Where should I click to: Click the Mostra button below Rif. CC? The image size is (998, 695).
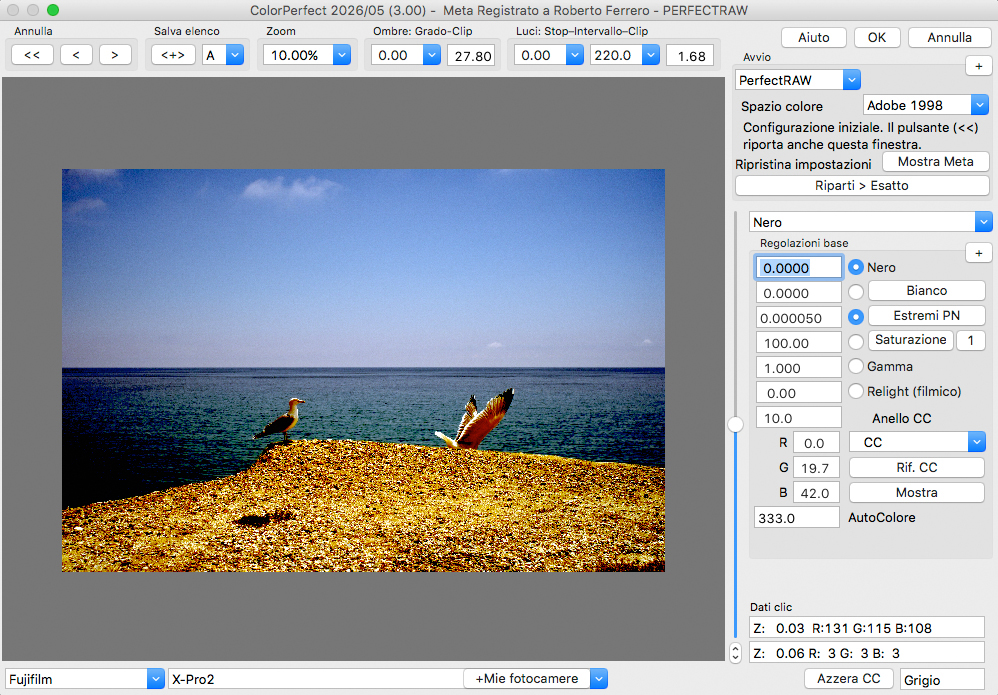(x=917, y=493)
